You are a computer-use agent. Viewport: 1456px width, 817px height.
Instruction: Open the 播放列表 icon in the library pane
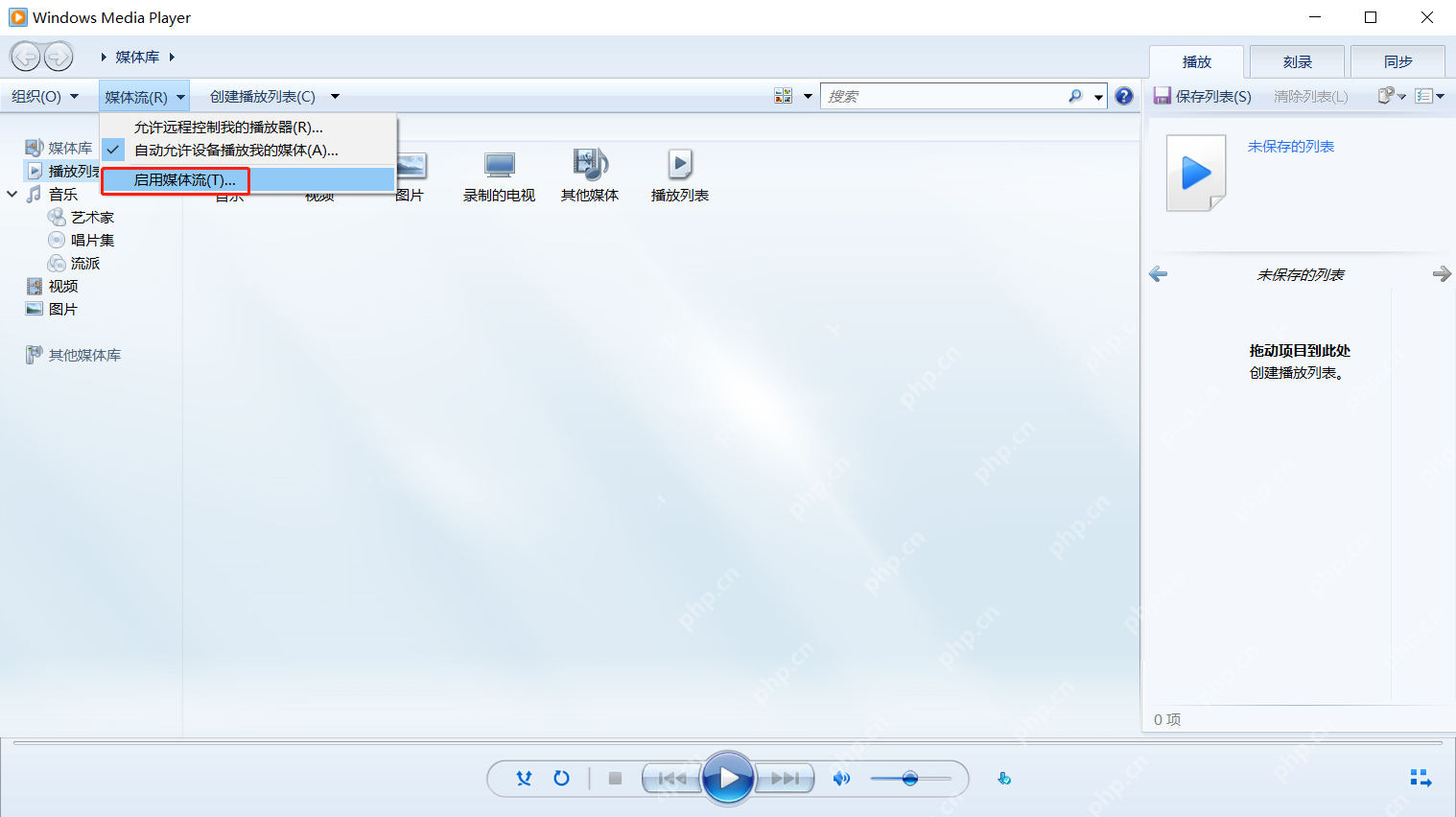(680, 176)
